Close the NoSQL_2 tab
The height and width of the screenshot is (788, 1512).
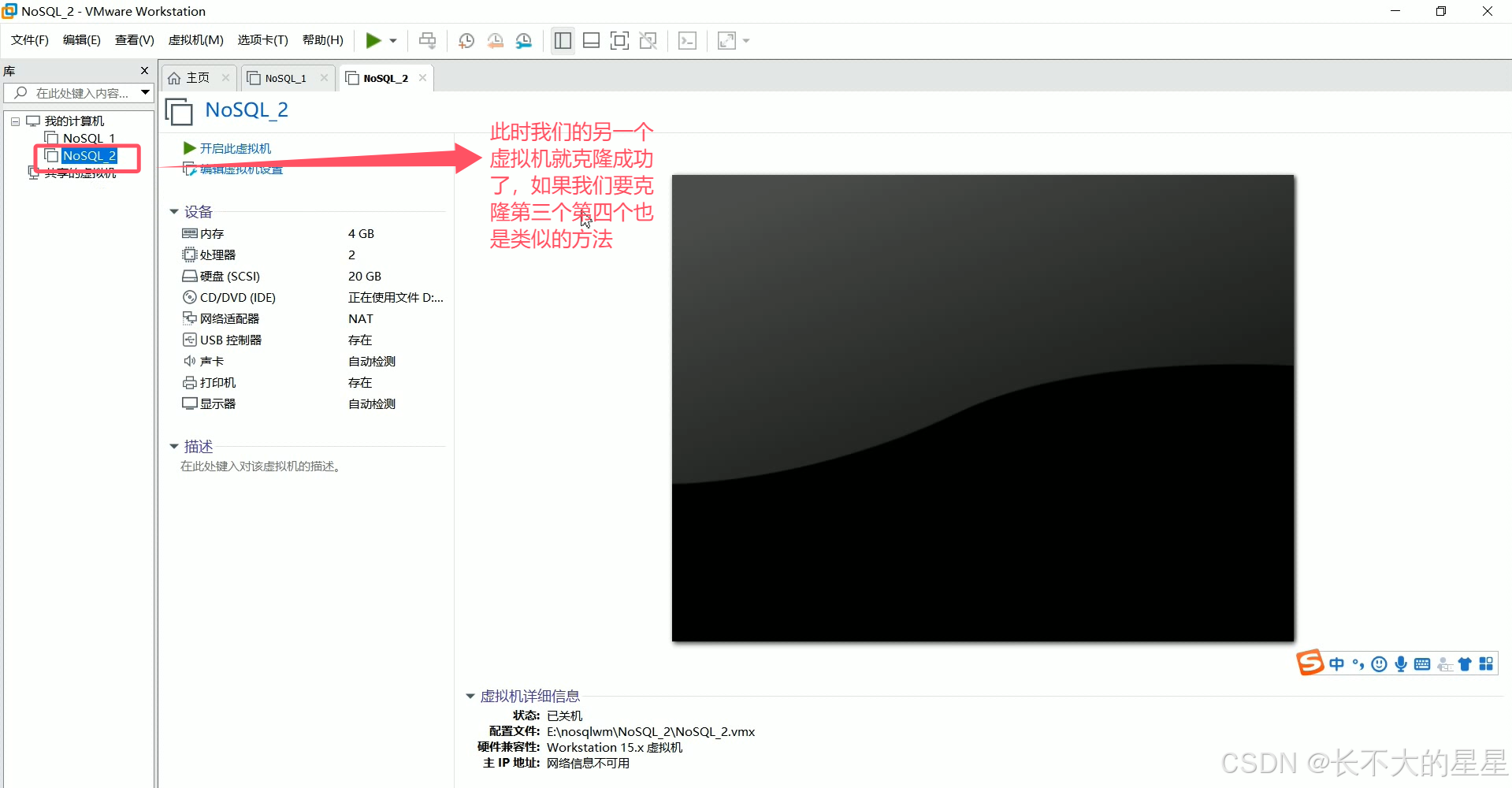point(422,78)
